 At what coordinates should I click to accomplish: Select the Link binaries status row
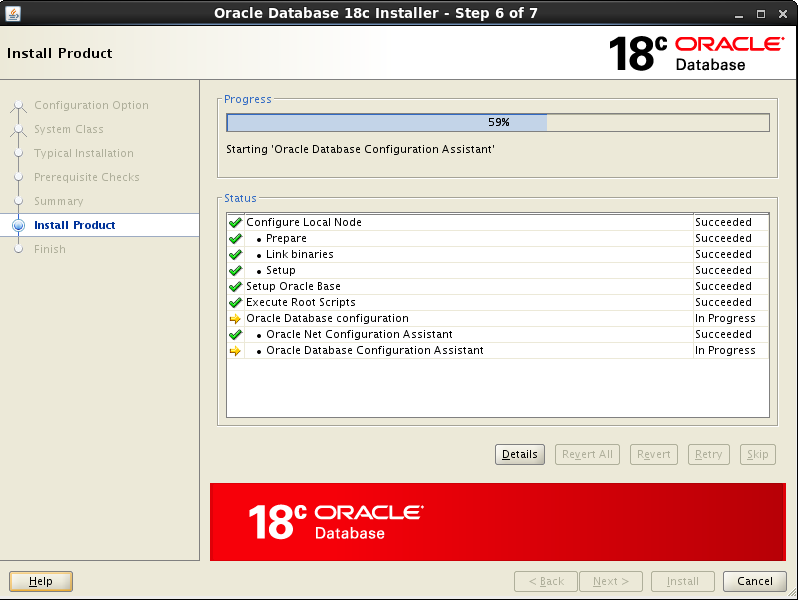pyautogui.click(x=293, y=254)
